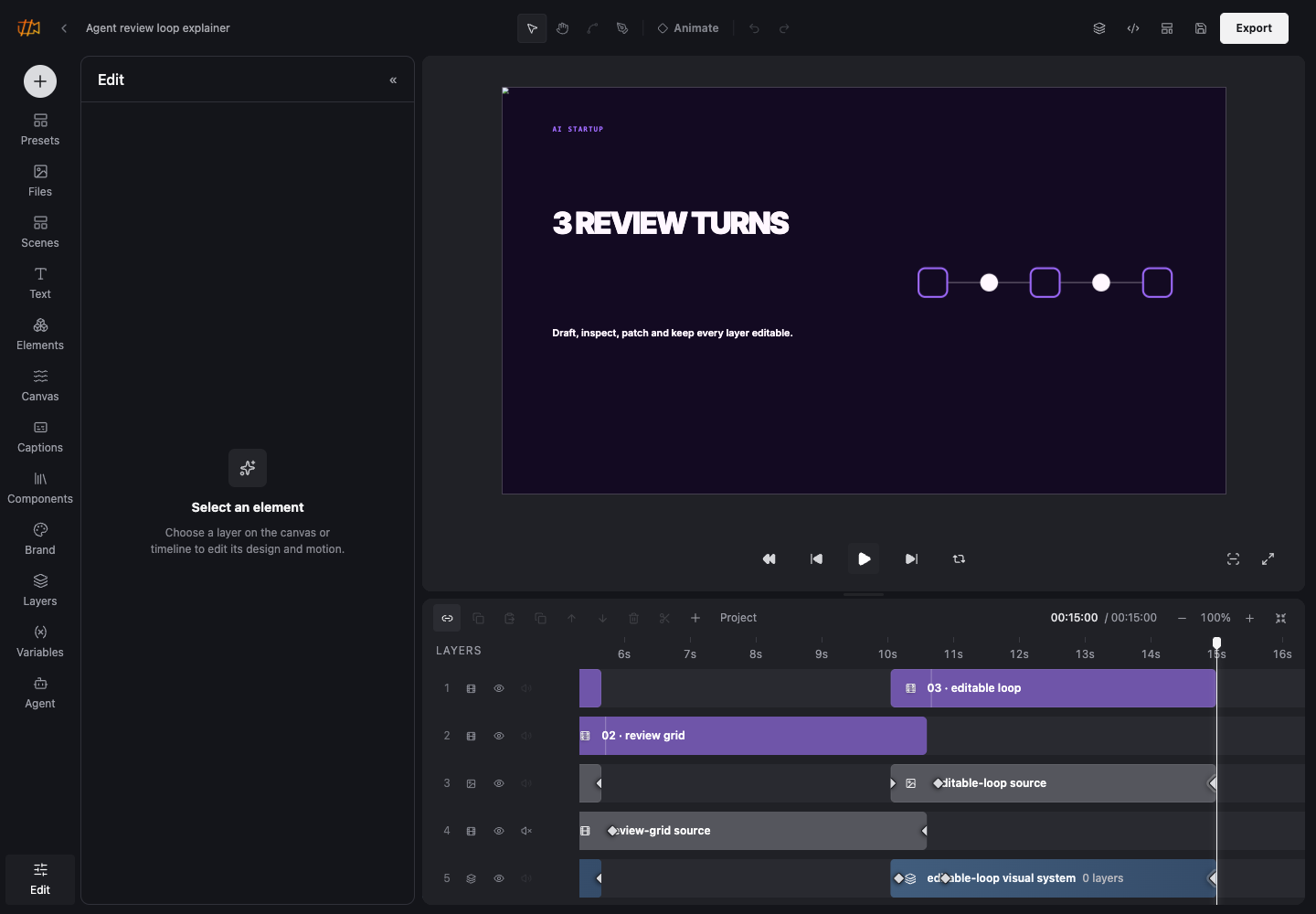Select the 'editable-loop source' clip
Viewport: 1316px width, 914px height.
[1053, 783]
